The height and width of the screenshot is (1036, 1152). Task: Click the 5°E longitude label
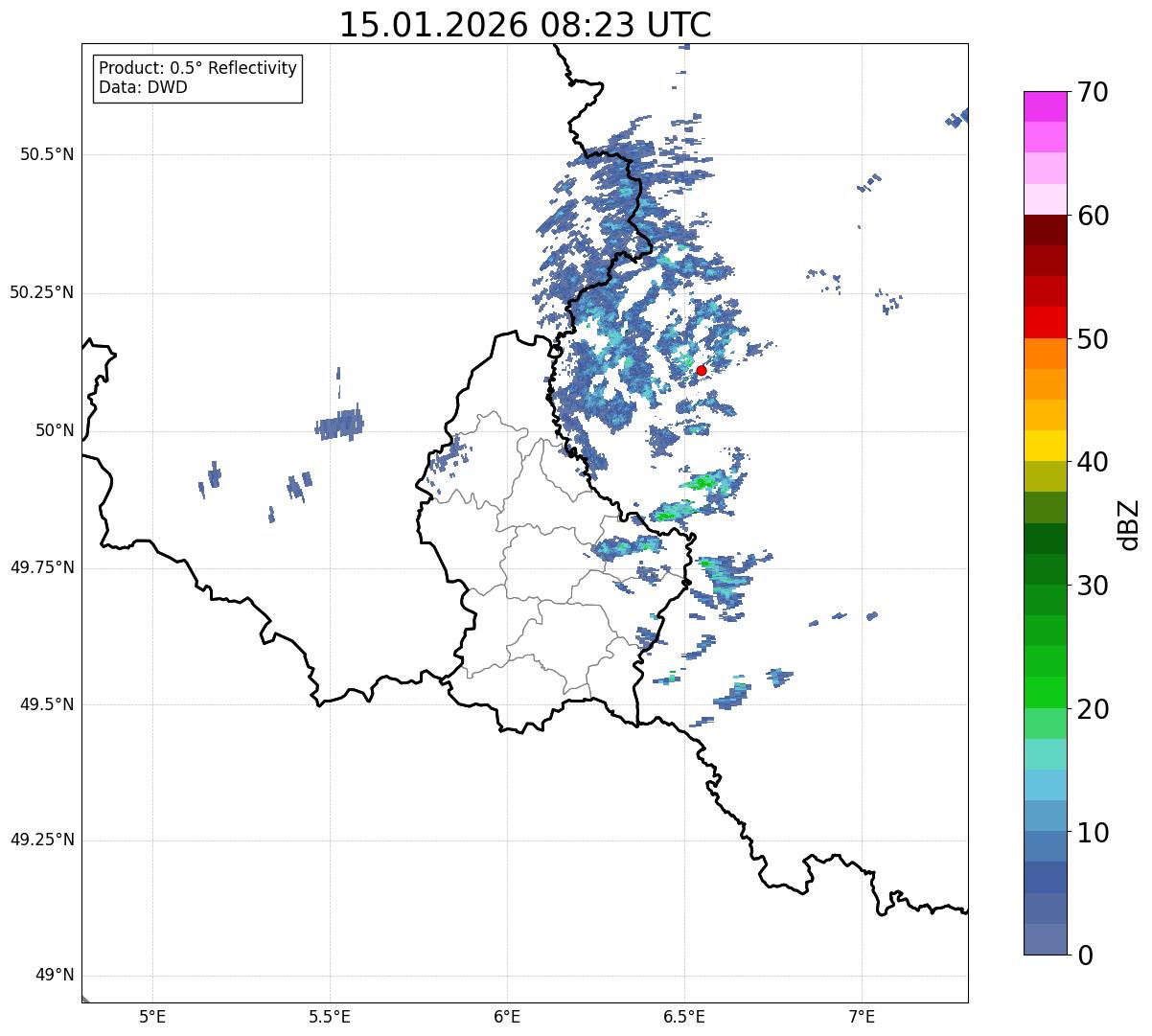click(x=152, y=1017)
